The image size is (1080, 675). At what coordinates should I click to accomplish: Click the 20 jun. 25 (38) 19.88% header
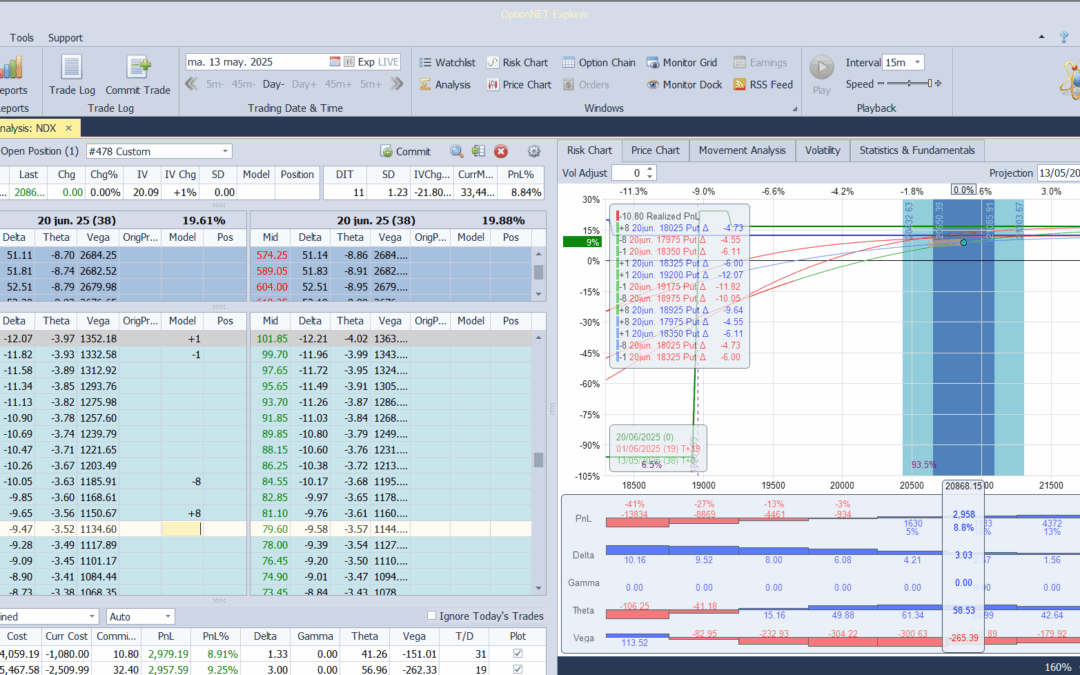(x=398, y=220)
